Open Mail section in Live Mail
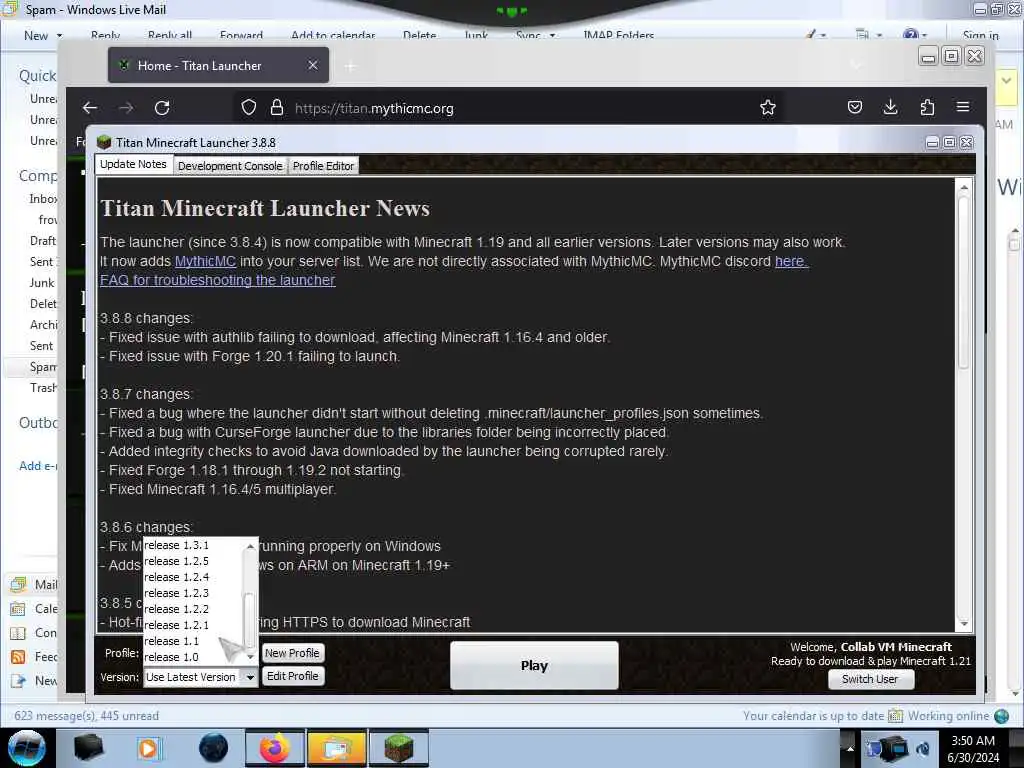Screen dimensions: 1024x768 click(35, 584)
